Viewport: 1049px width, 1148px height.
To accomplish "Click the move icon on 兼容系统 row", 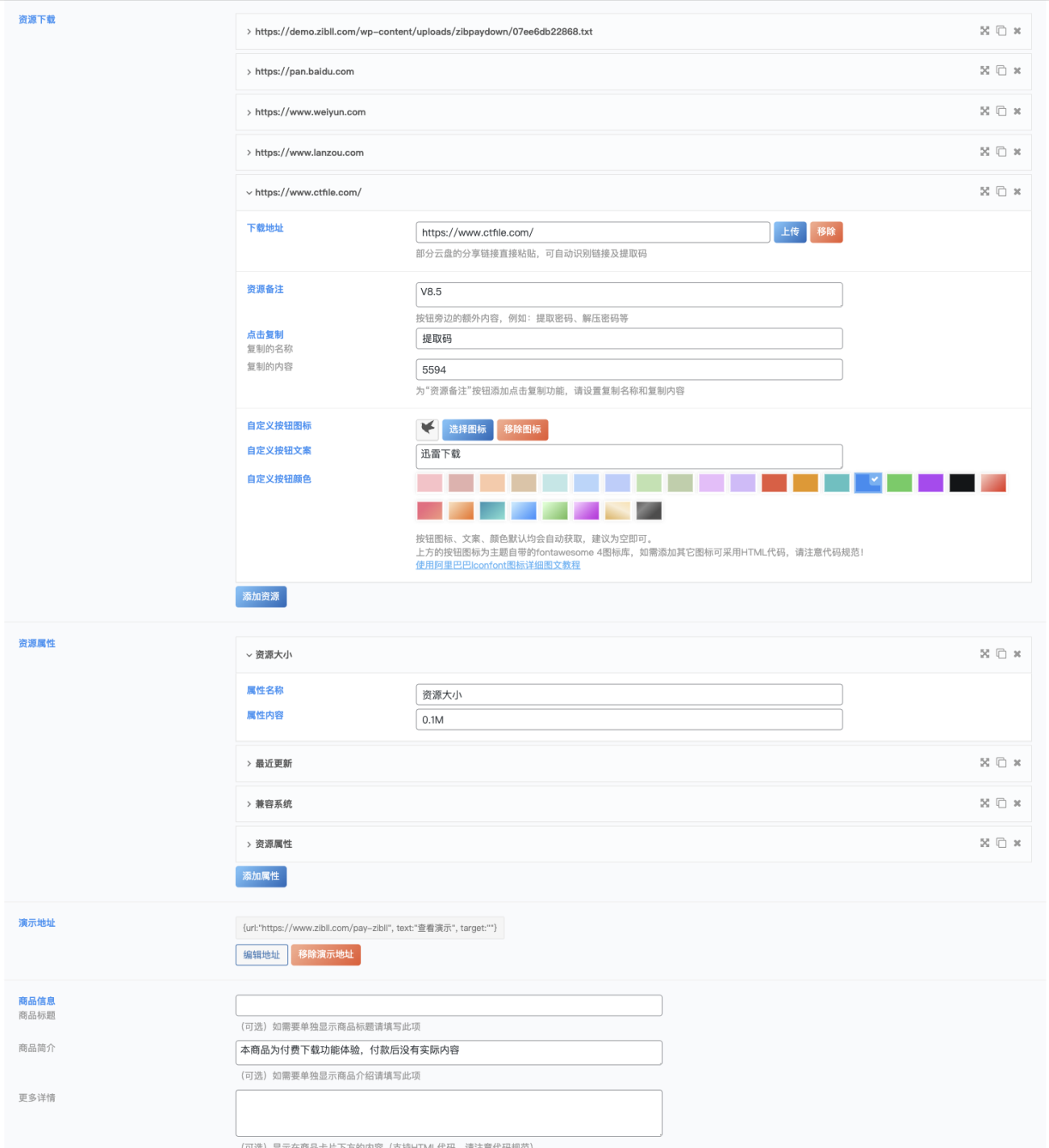I will click(984, 804).
